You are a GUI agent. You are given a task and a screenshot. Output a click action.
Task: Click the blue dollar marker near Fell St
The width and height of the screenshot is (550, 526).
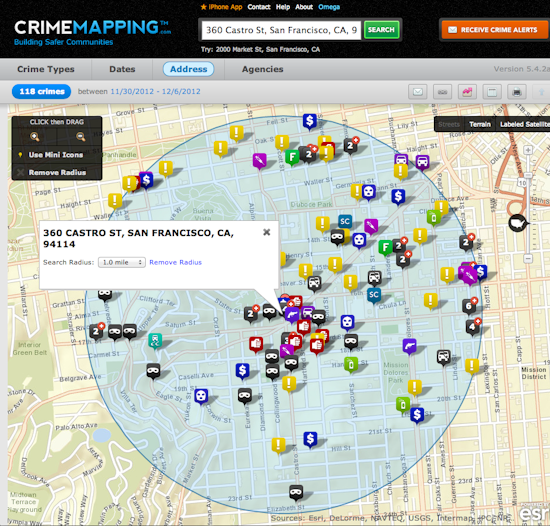[x=310, y=122]
